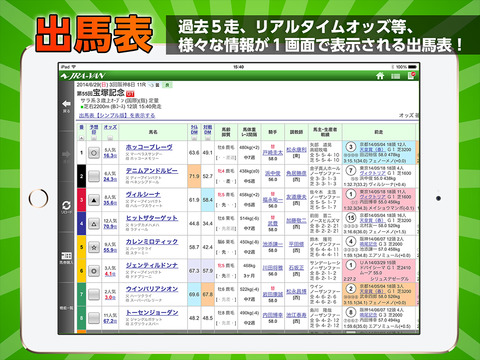
Task: Open the 機能一覧 function list in sidebar
Action: [x=66, y=308]
